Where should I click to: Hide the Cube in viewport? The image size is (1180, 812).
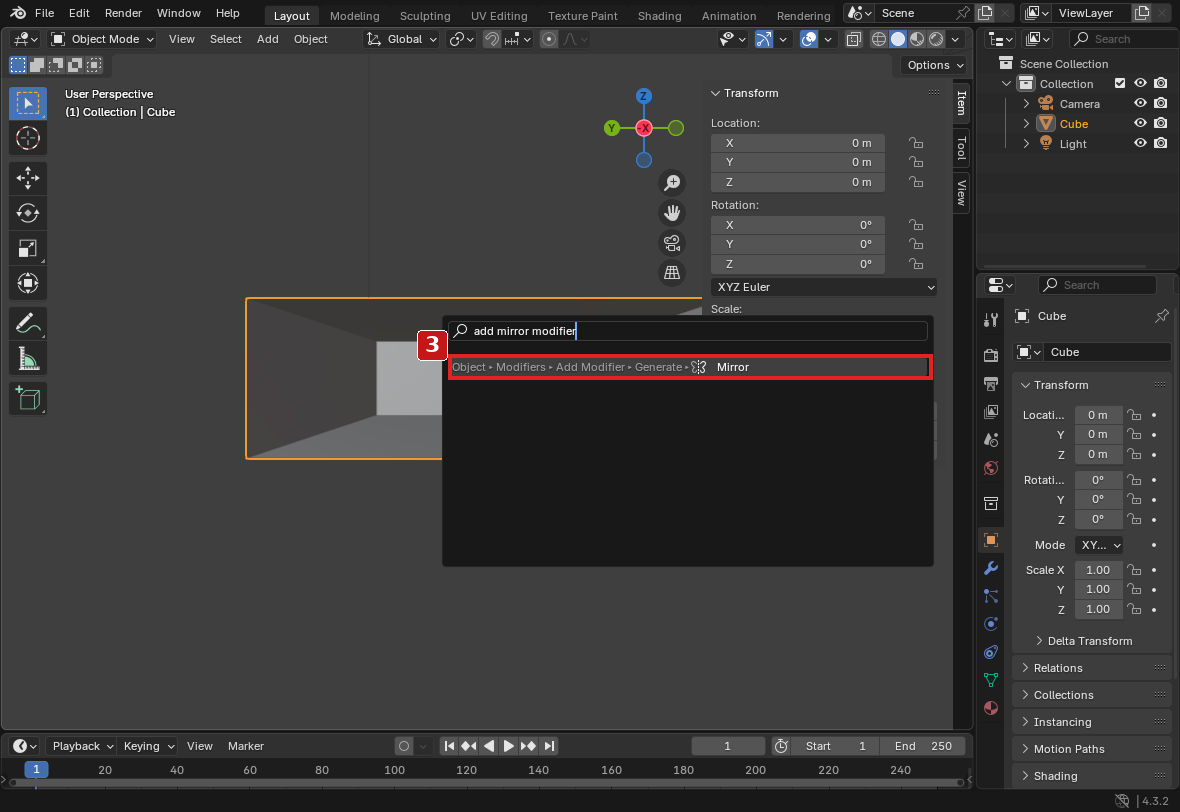(x=1140, y=123)
